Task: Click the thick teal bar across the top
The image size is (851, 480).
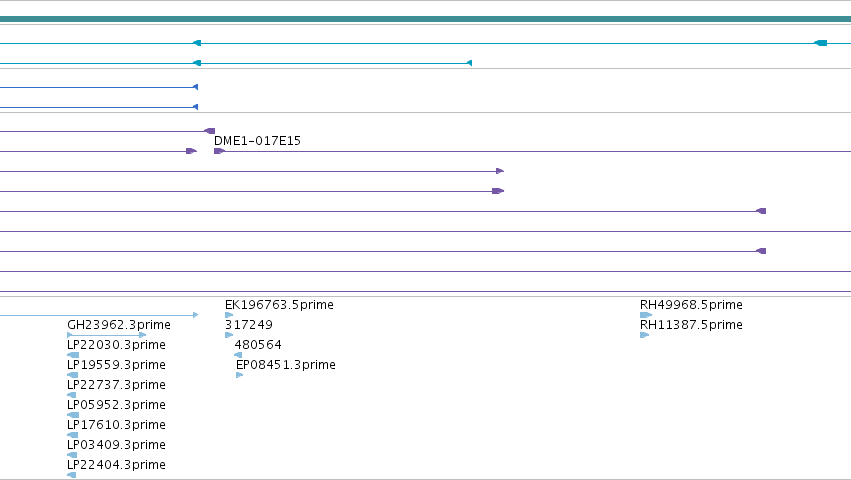Action: 426,20
